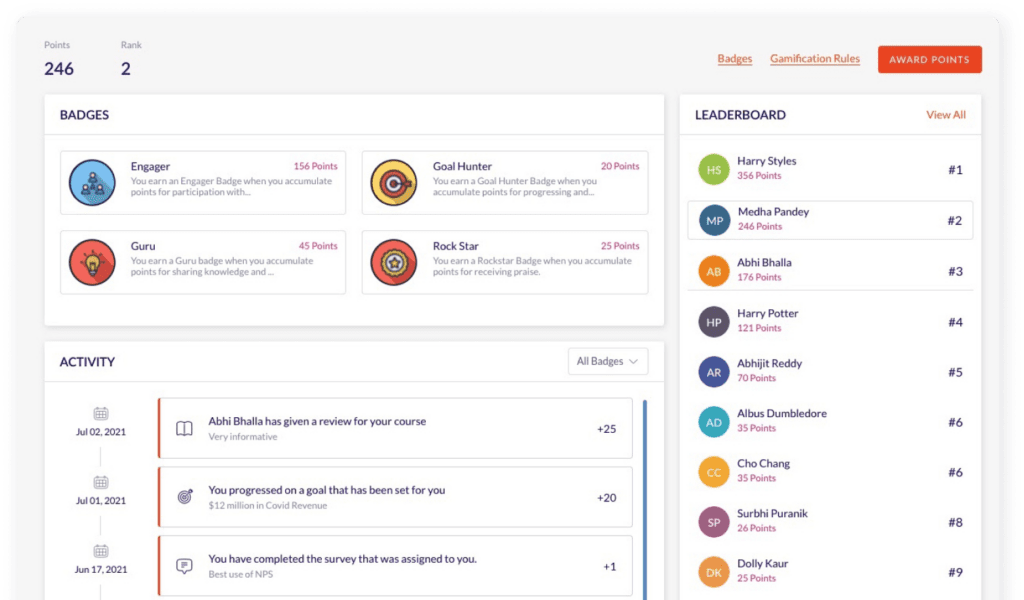Click Dolly Kaur's DK avatar

[713, 572]
